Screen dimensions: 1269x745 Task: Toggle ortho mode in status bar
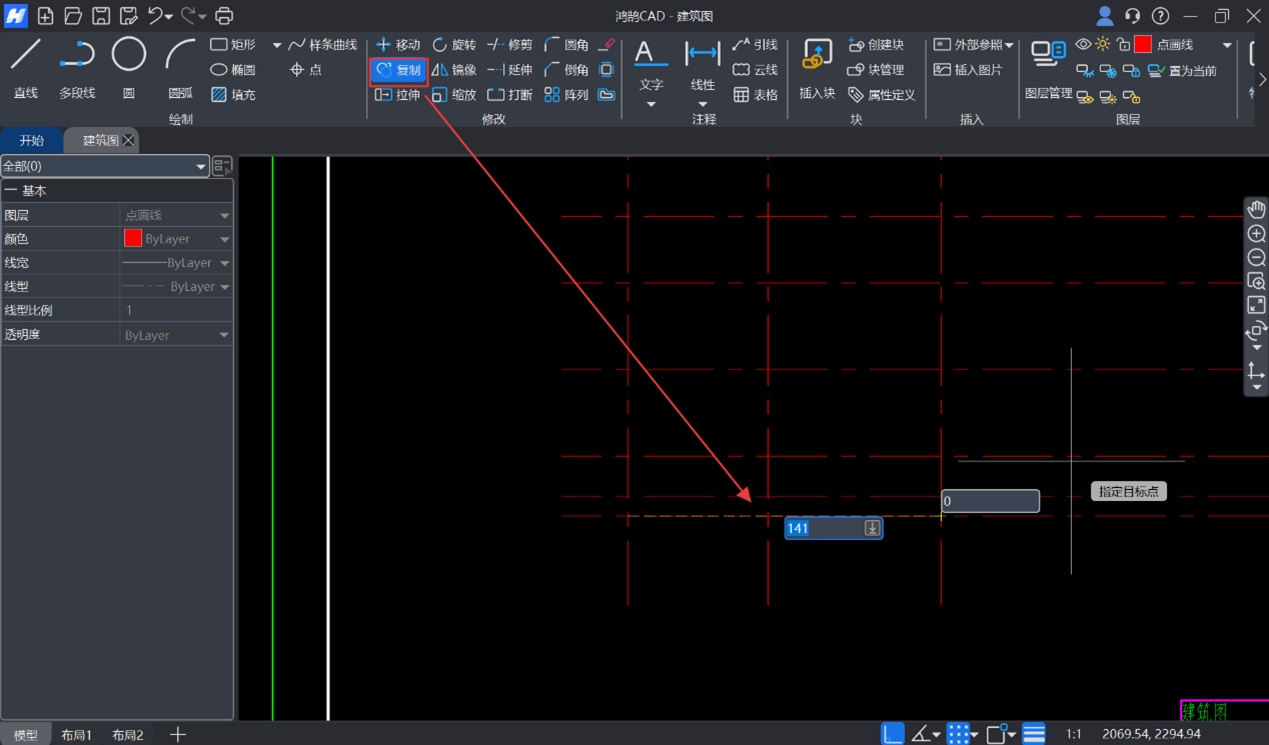892,734
